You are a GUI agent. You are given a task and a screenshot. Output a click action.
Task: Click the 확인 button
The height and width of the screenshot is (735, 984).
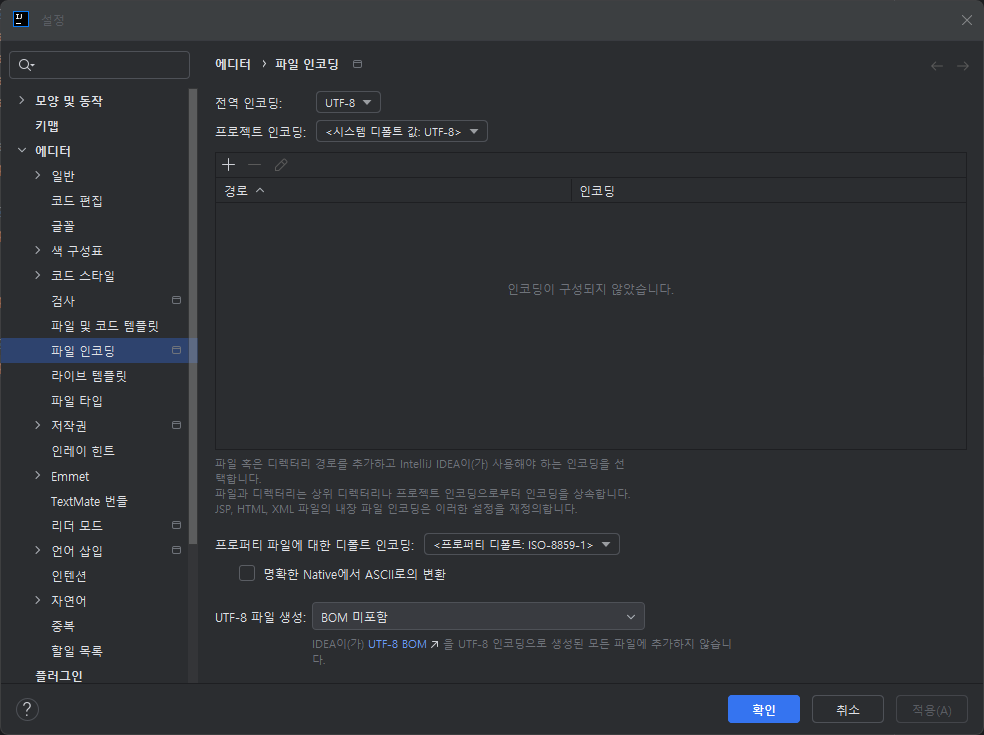pyautogui.click(x=764, y=709)
